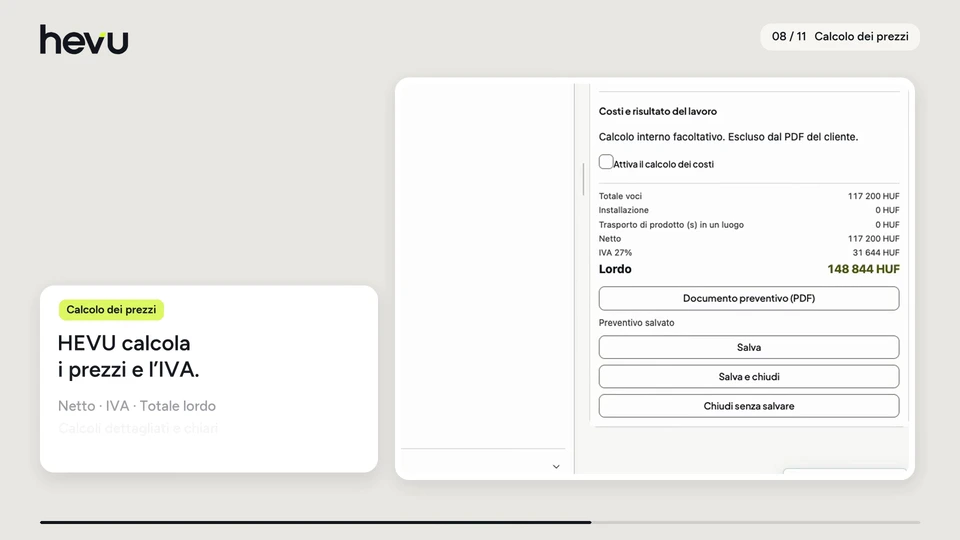Click the Netto row label

point(610,239)
